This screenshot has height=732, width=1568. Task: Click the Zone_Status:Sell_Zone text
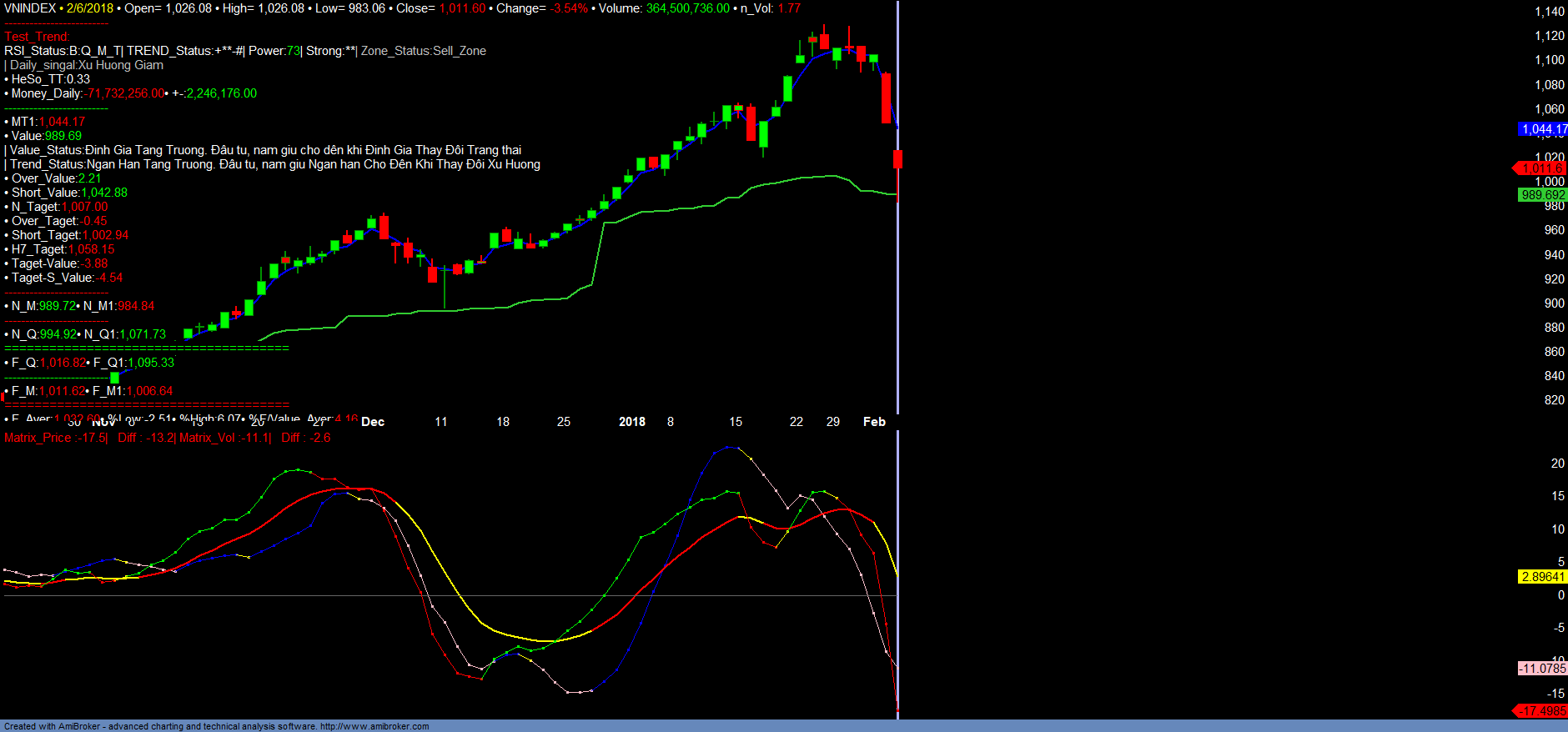pyautogui.click(x=423, y=51)
